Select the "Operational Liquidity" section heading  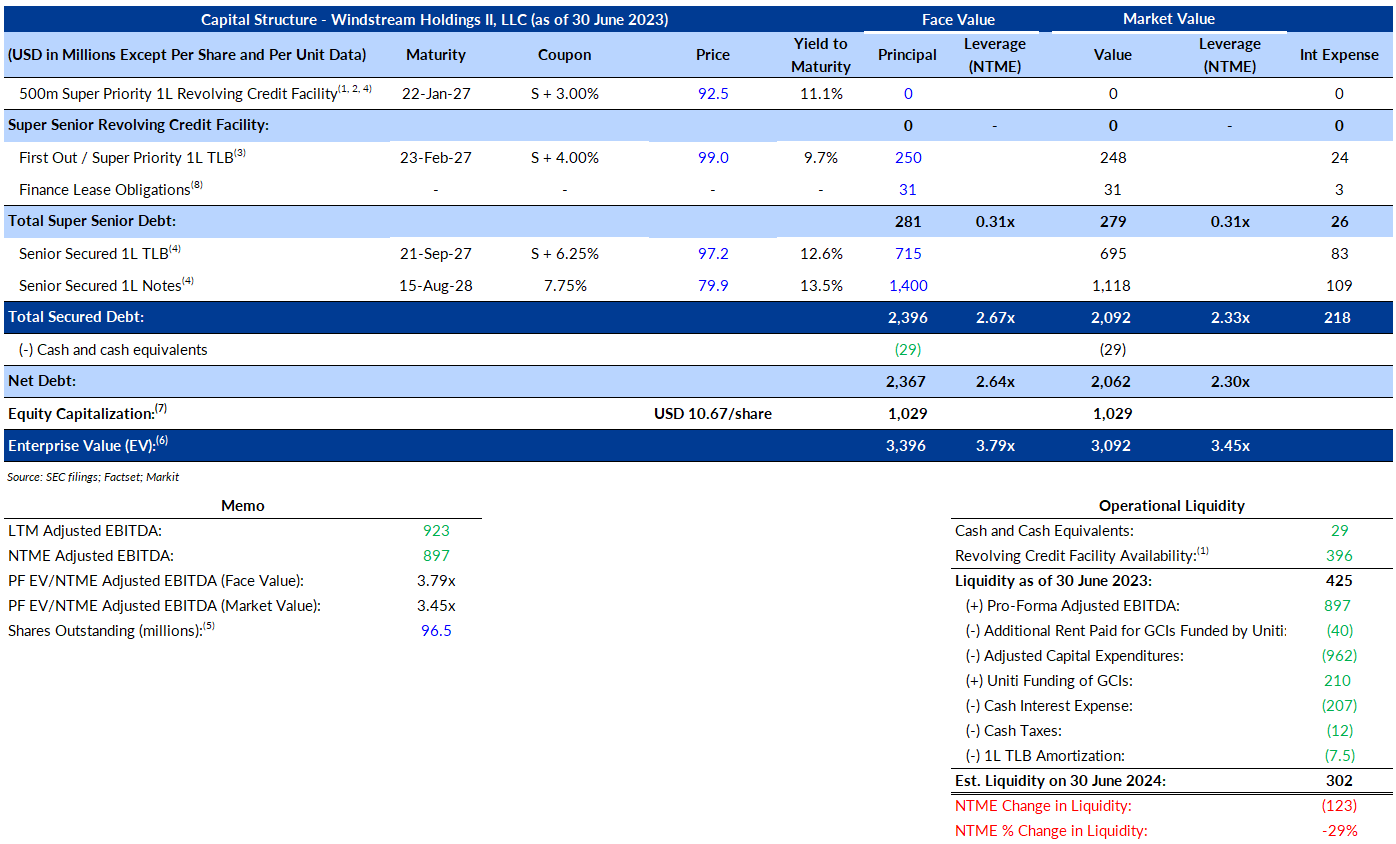click(x=1172, y=506)
